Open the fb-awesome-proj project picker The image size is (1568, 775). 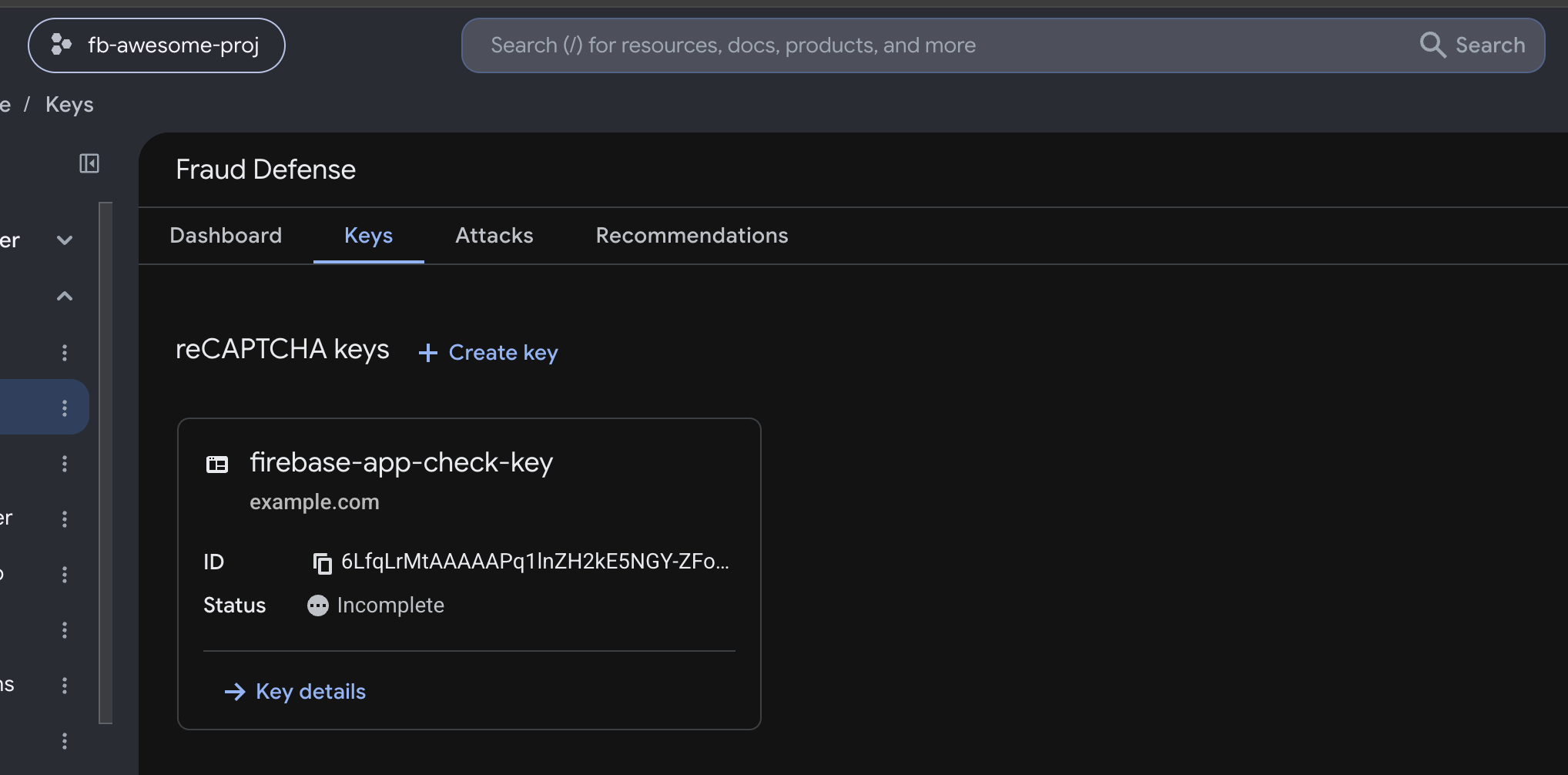click(156, 45)
